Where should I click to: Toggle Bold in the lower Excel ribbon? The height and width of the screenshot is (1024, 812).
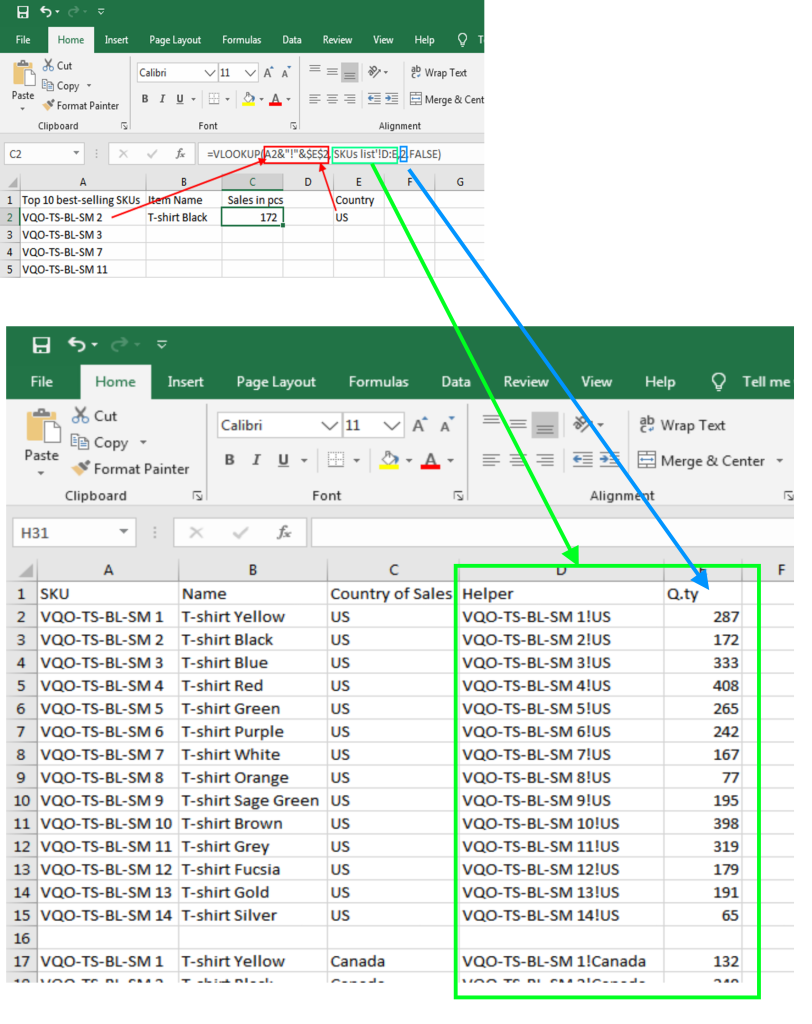click(230, 460)
